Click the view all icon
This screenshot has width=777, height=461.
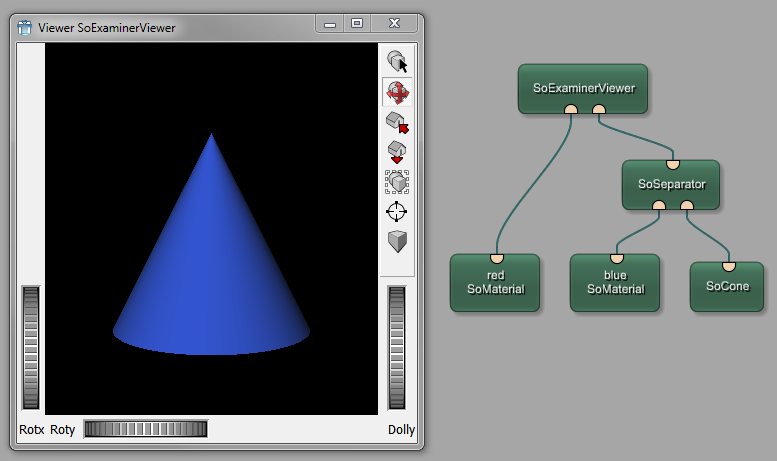(397, 182)
